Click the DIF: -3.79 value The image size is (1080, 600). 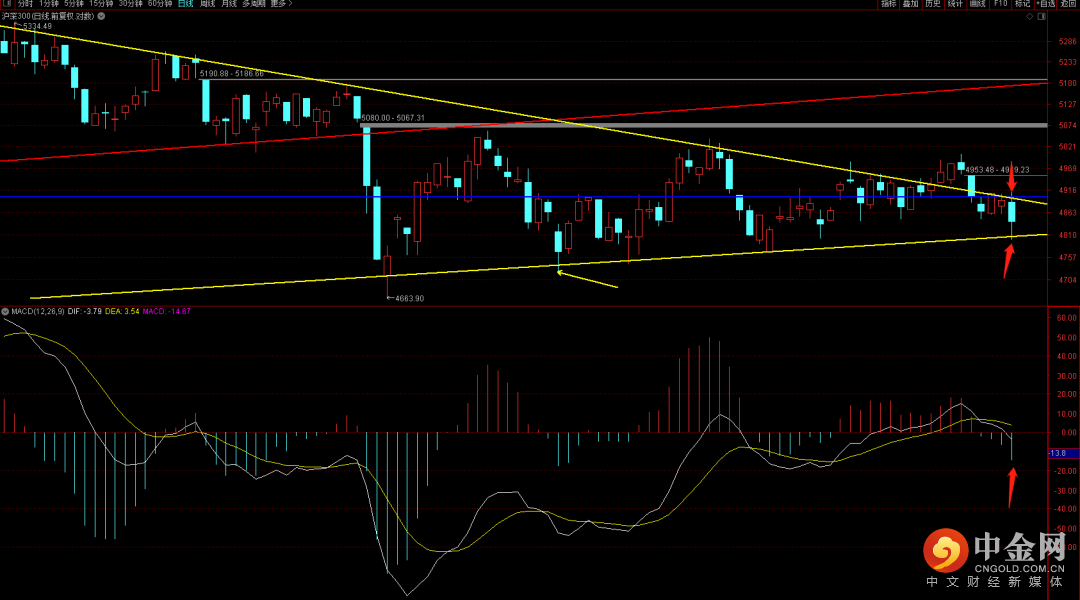85,311
